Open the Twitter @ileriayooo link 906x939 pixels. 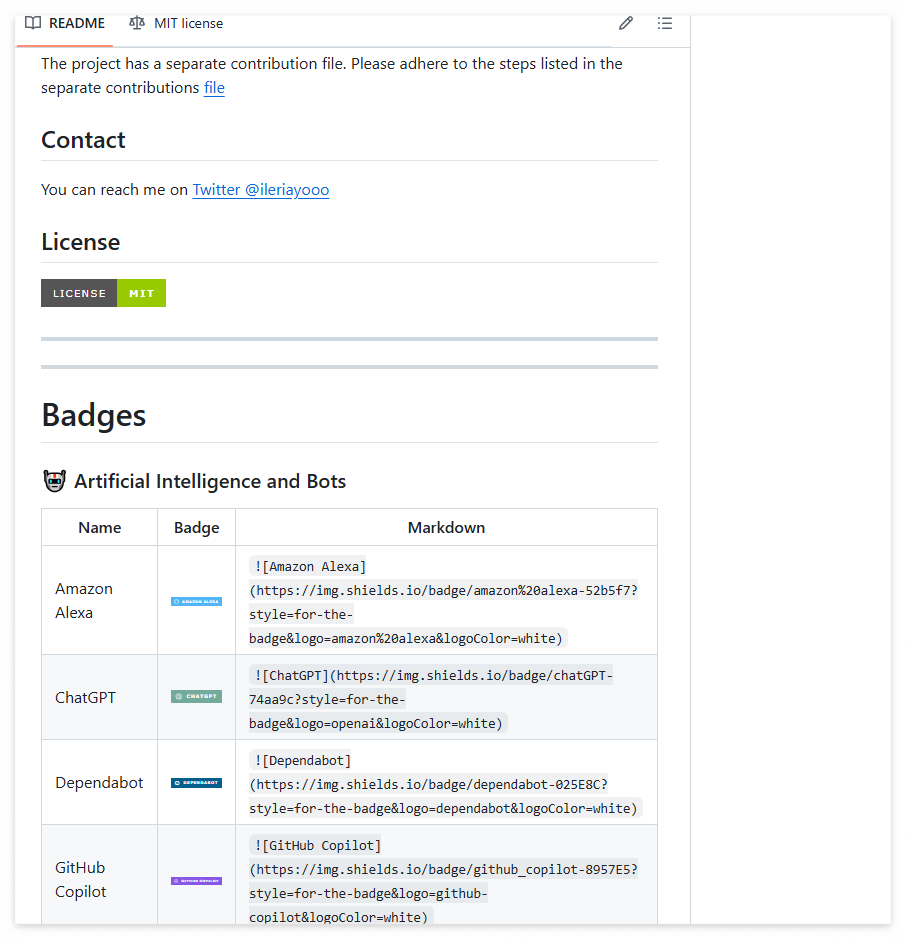(x=260, y=190)
